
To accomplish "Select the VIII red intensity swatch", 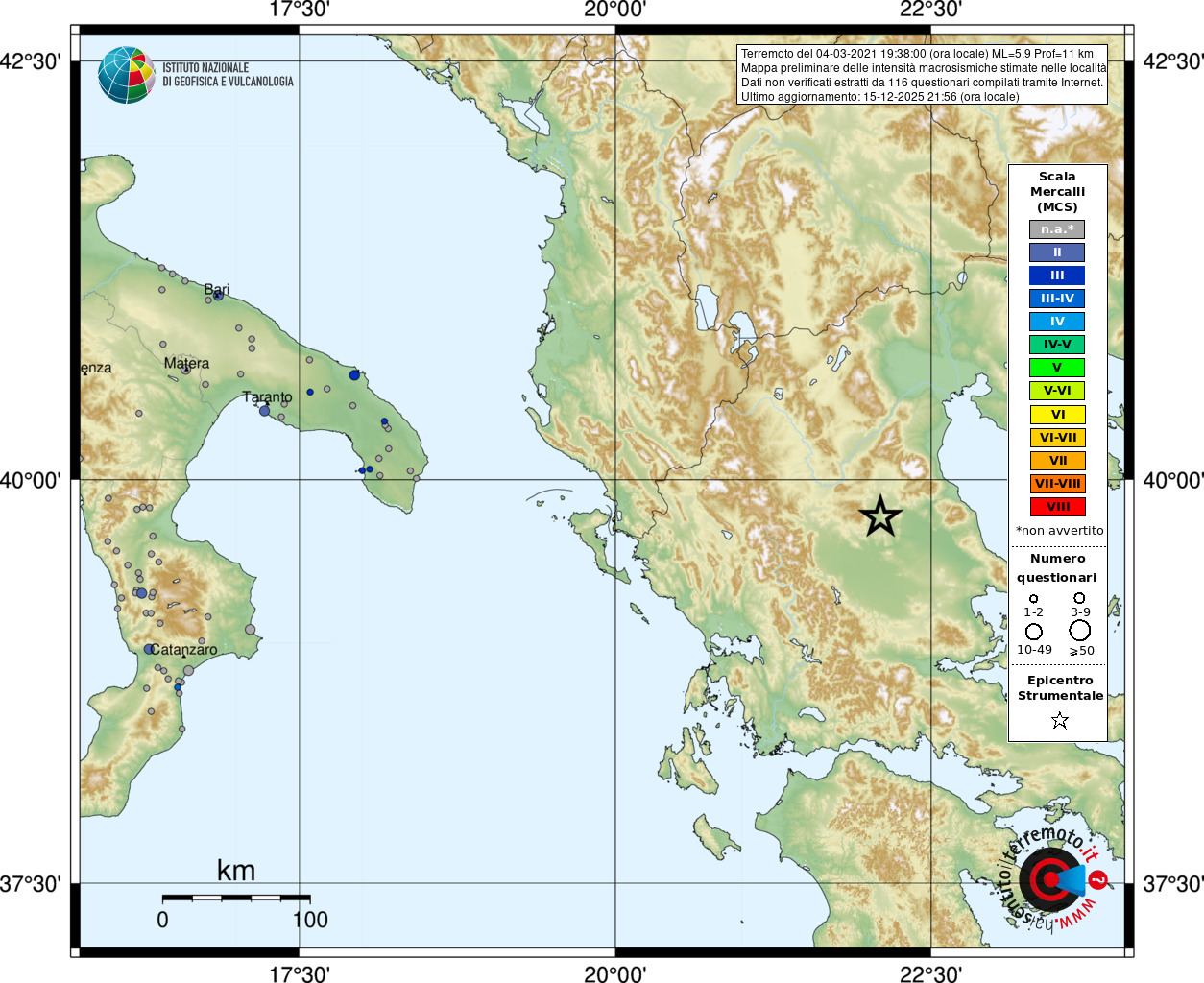I will [x=1057, y=507].
